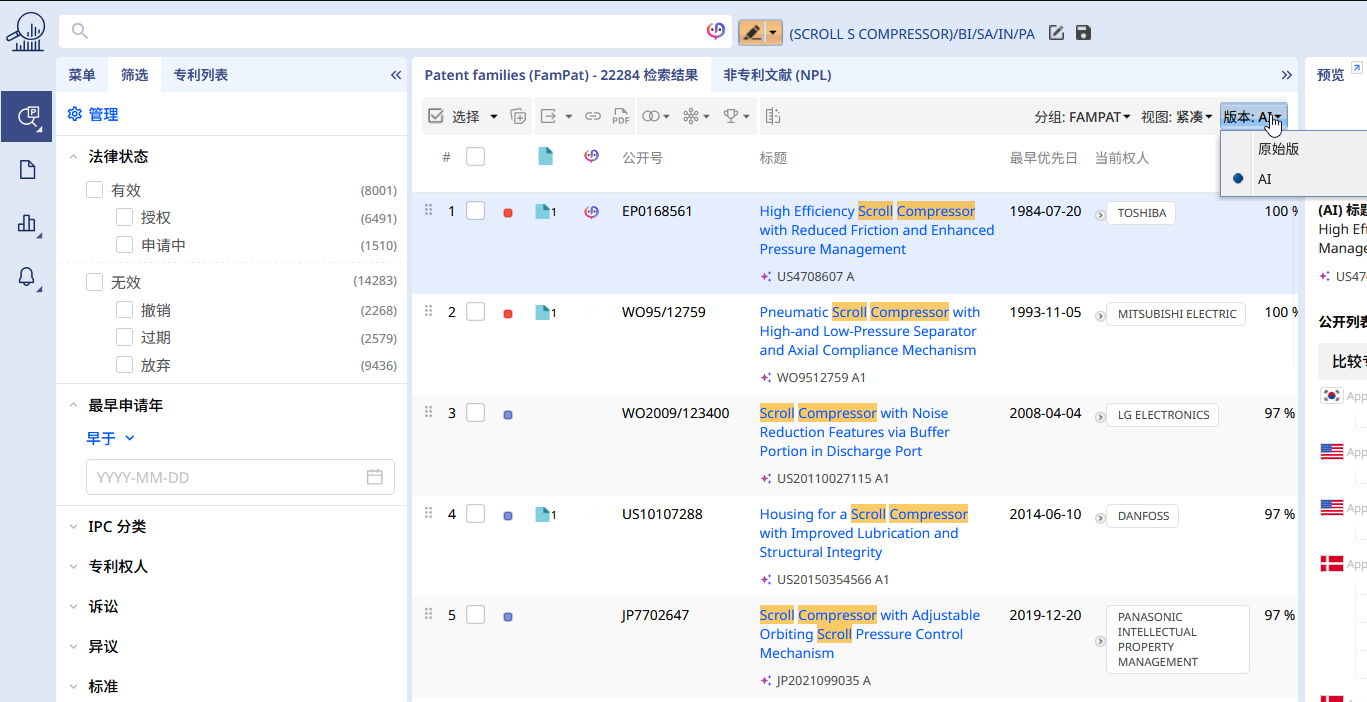Viewport: 1367px width, 702px height.
Task: Click the column comparison toolbar icon
Action: pyautogui.click(x=772, y=117)
